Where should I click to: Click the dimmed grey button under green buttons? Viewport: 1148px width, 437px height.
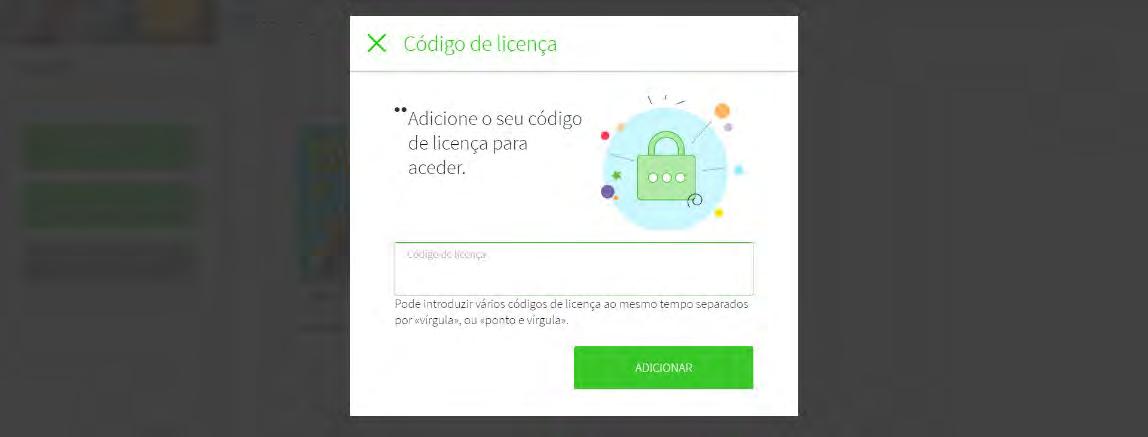[110, 261]
